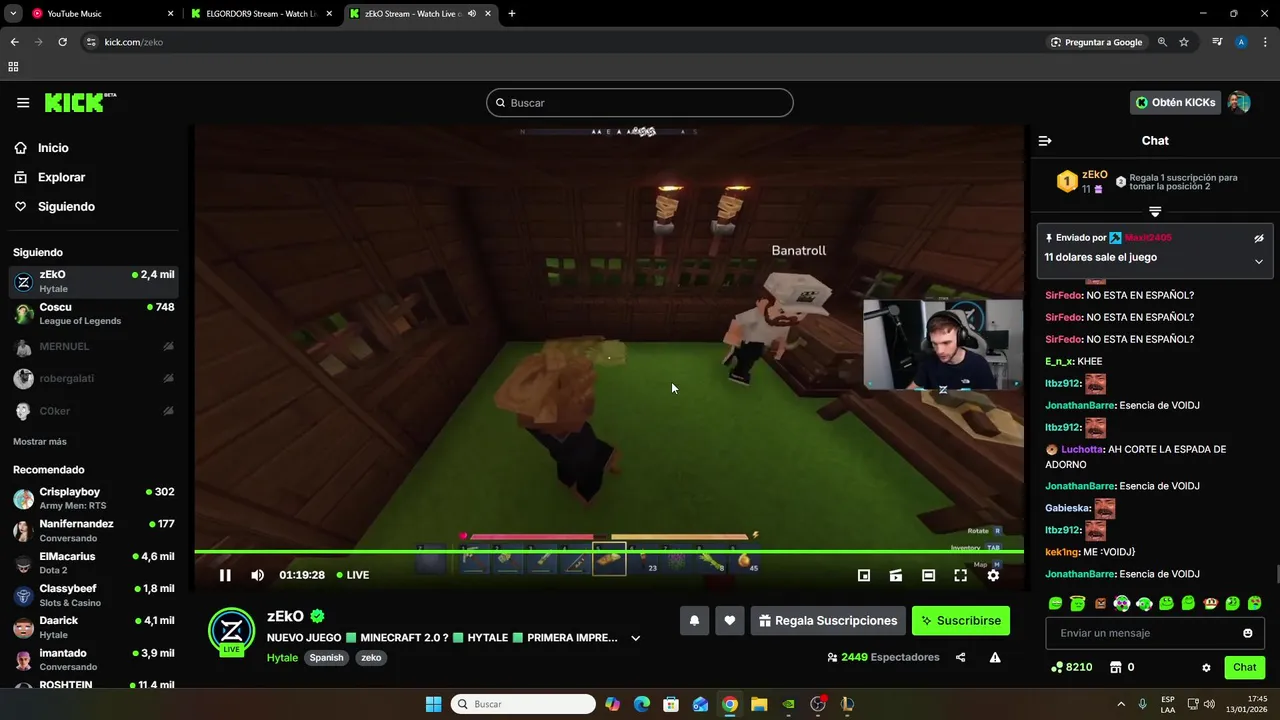Open the emoji picker in chat
Viewport: 1280px width, 720px height.
click(1247, 633)
